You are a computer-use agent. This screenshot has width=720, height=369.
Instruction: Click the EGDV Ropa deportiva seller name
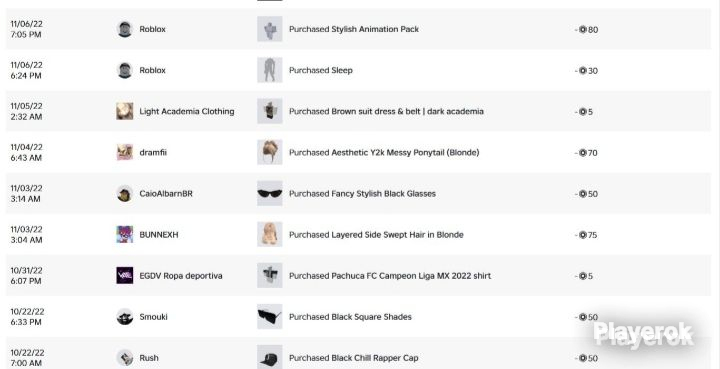(x=181, y=276)
